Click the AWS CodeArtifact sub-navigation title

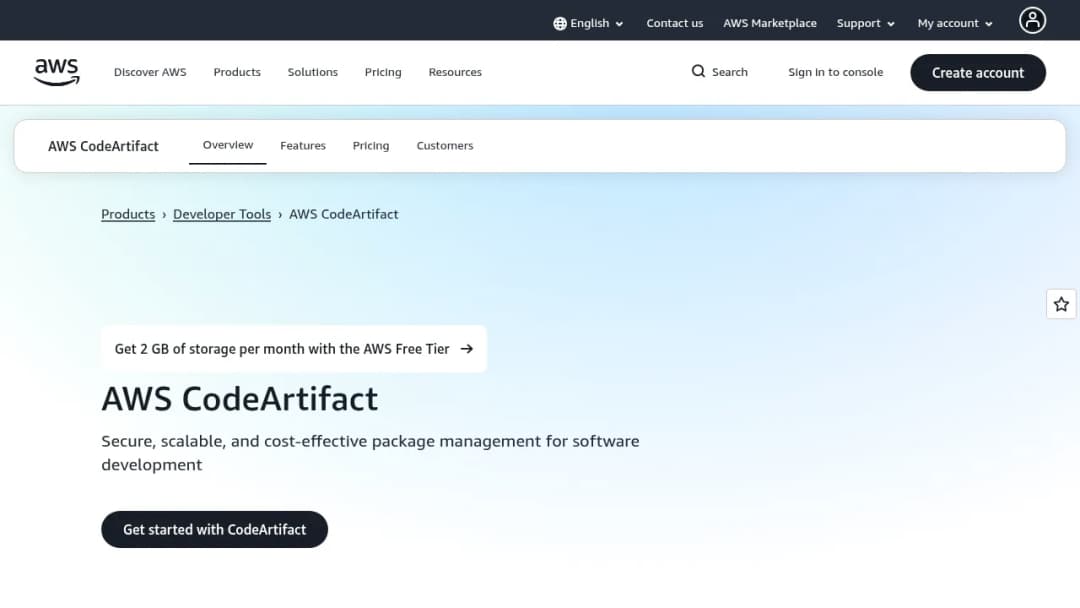click(103, 146)
